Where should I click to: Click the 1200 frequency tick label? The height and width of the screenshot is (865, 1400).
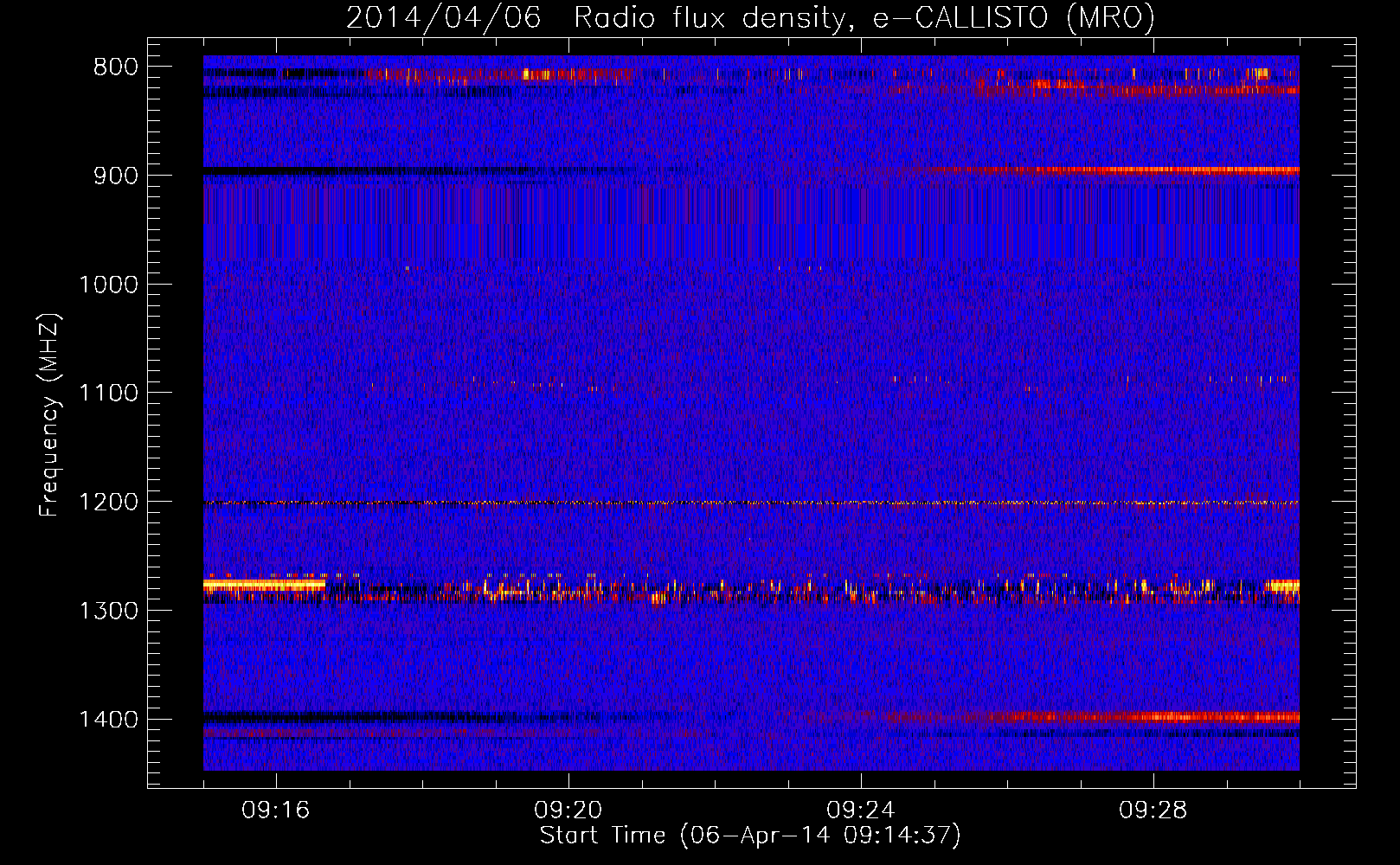click(x=109, y=503)
